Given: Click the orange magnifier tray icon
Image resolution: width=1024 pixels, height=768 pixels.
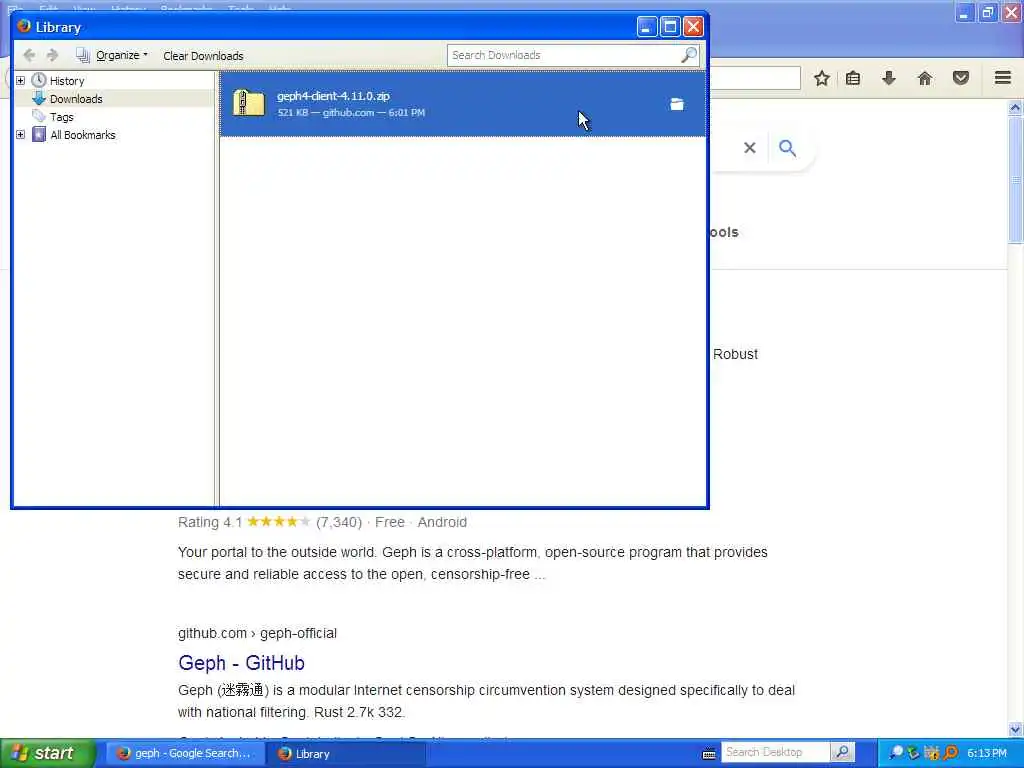Looking at the screenshot, I should click(950, 753).
